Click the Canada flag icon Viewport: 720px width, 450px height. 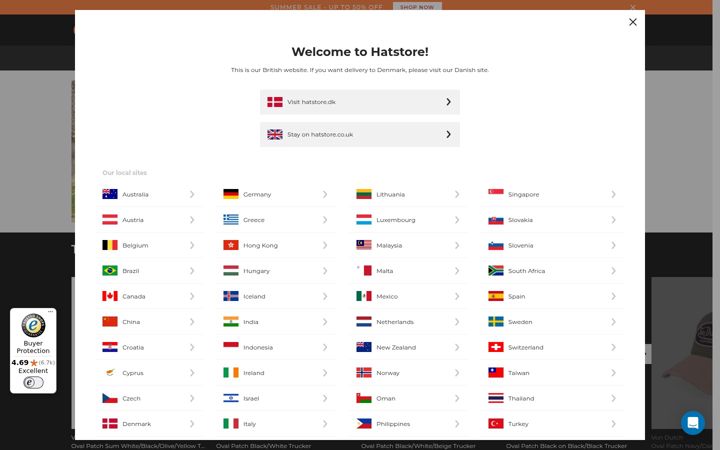coord(110,296)
